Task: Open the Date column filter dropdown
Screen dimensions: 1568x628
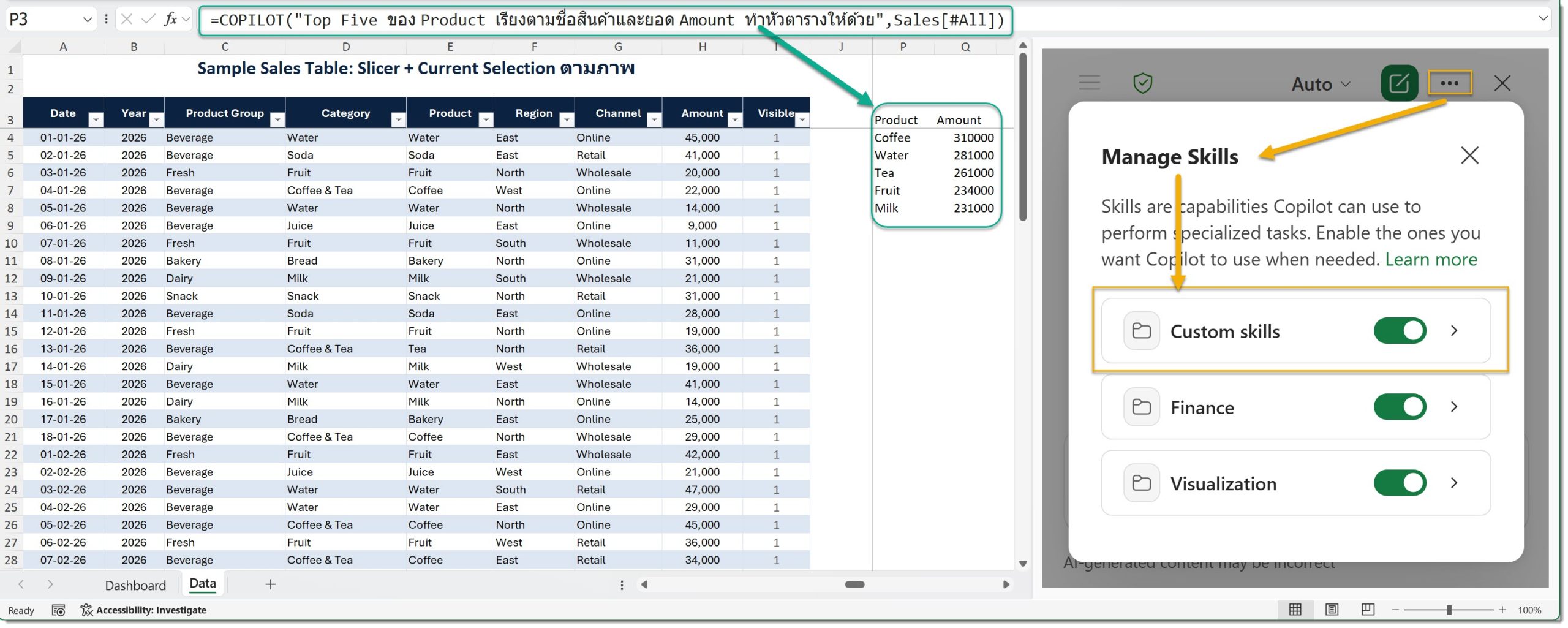Action: coord(96,119)
